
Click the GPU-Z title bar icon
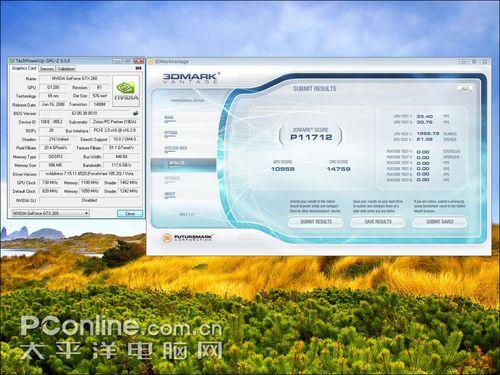(12, 61)
